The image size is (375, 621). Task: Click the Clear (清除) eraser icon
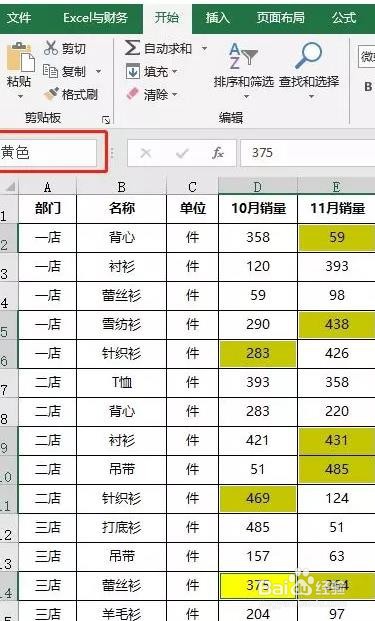coord(133,94)
